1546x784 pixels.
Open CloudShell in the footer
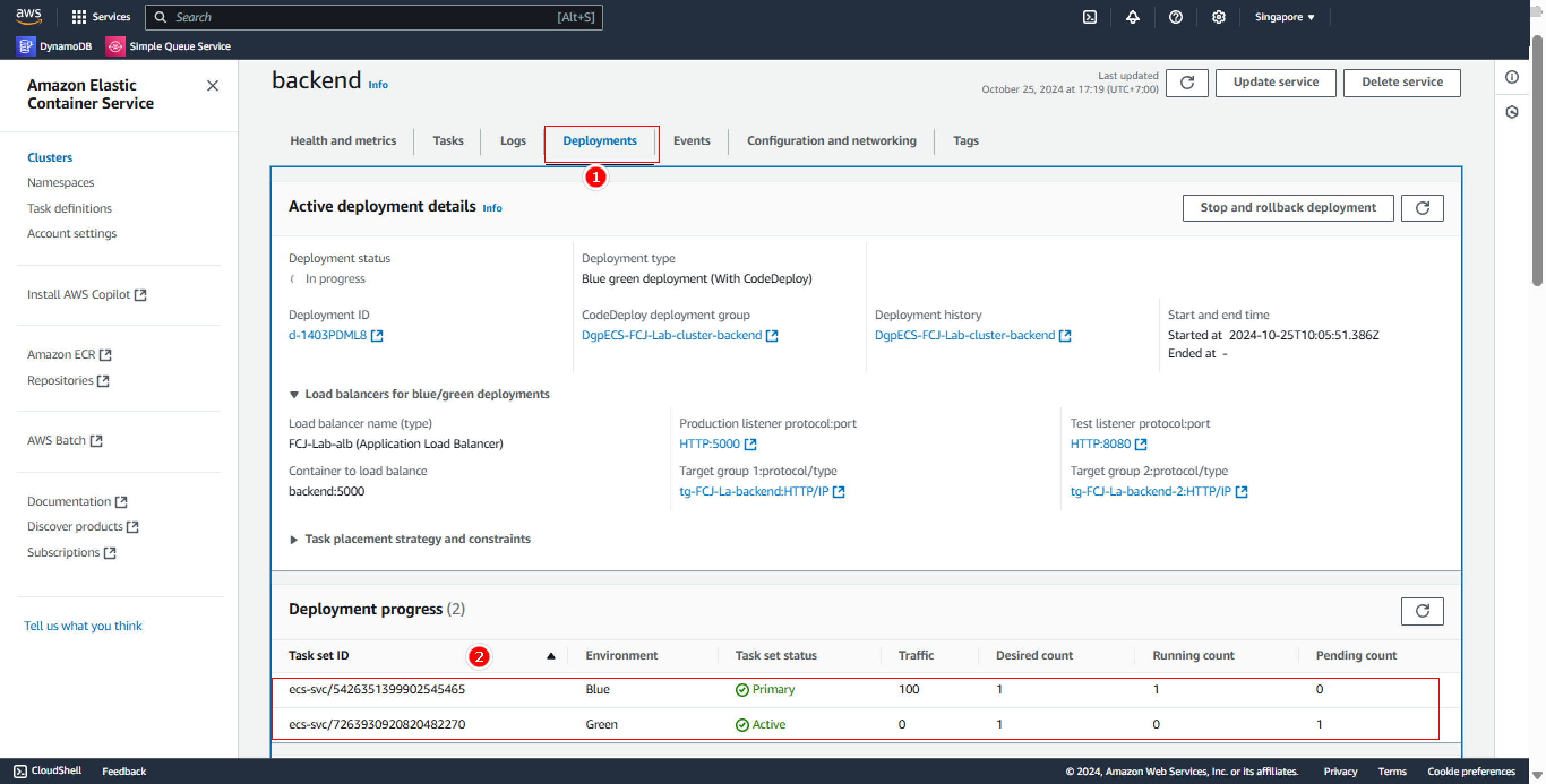click(x=48, y=771)
